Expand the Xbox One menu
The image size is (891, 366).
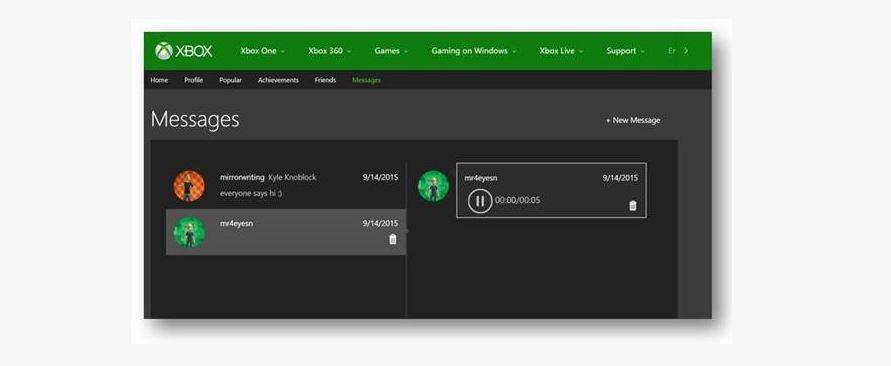pos(263,51)
